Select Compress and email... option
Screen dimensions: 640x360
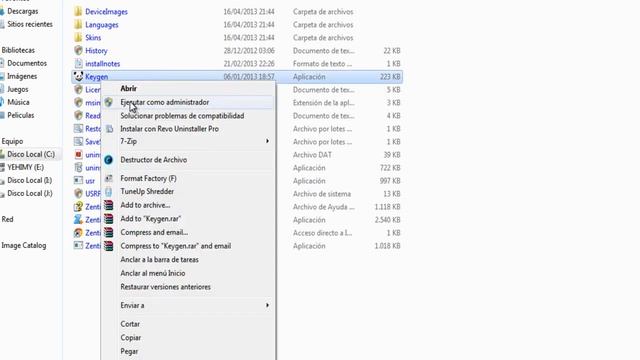click(x=154, y=232)
